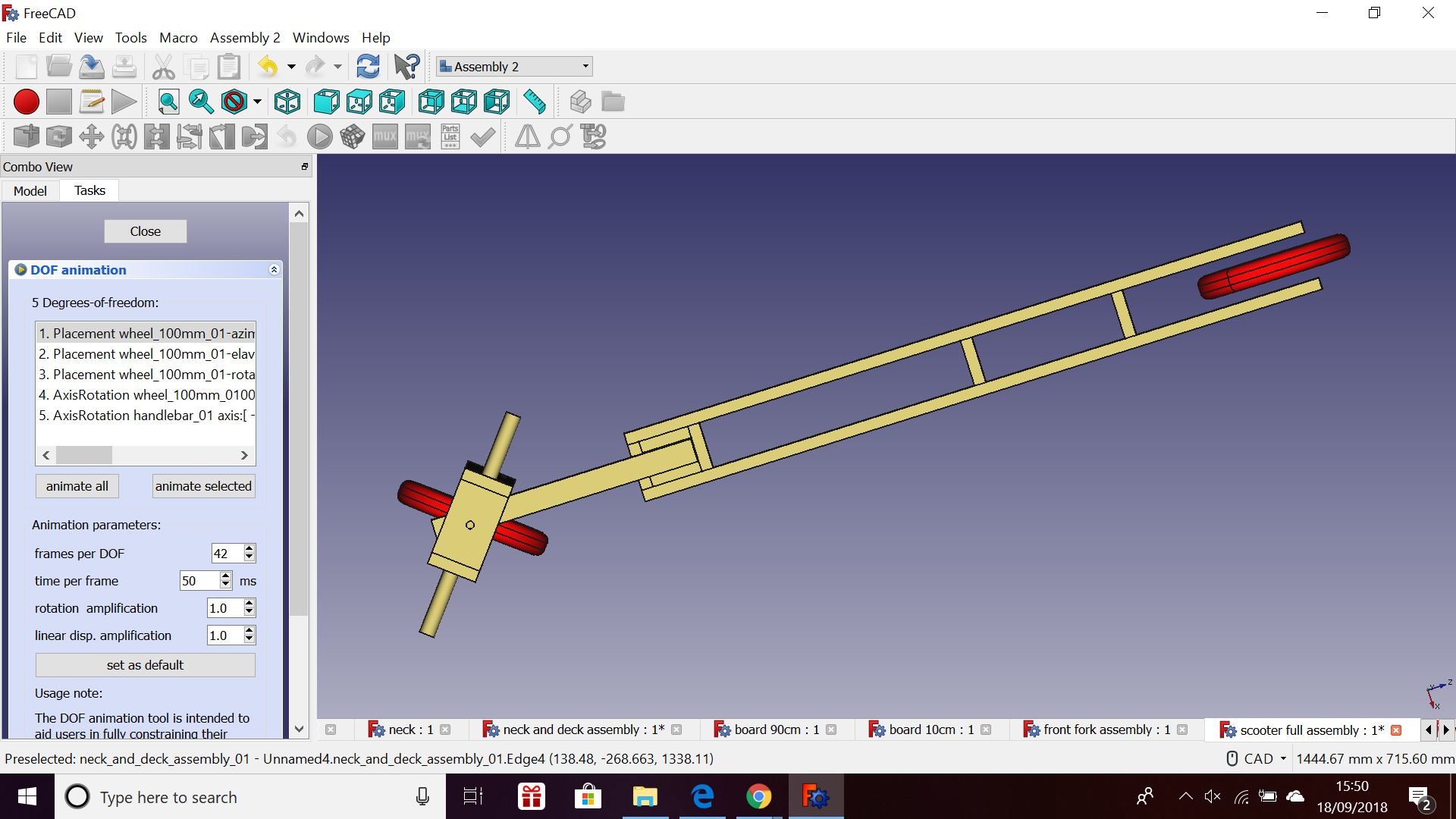
Task: Click the Assembly 2 menu item
Action: click(246, 37)
